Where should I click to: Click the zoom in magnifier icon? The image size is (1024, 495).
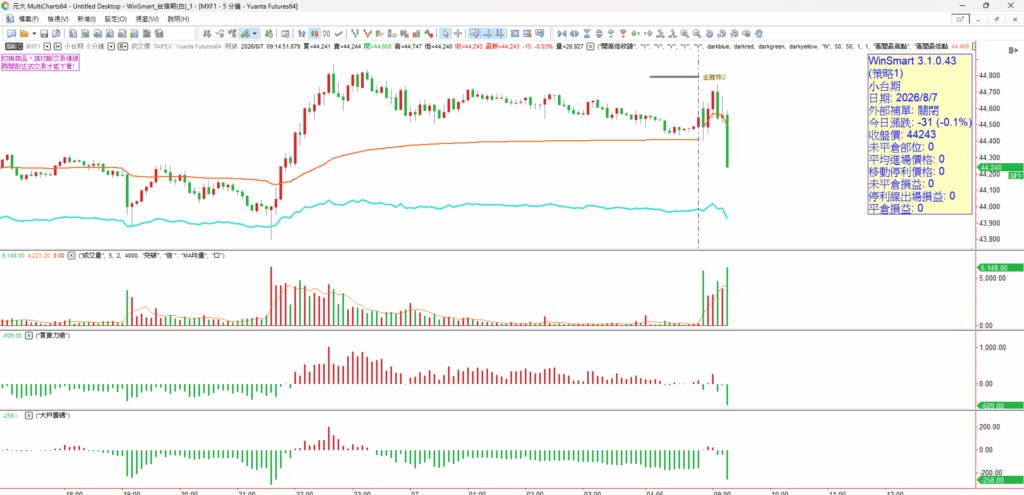click(684, 33)
